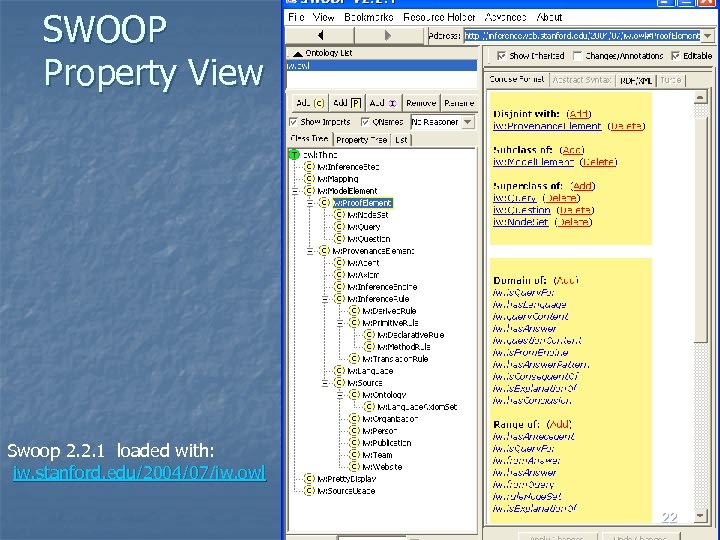720x540 pixels.
Task: Collapse the iw:Source tree node
Action: pos(325,382)
